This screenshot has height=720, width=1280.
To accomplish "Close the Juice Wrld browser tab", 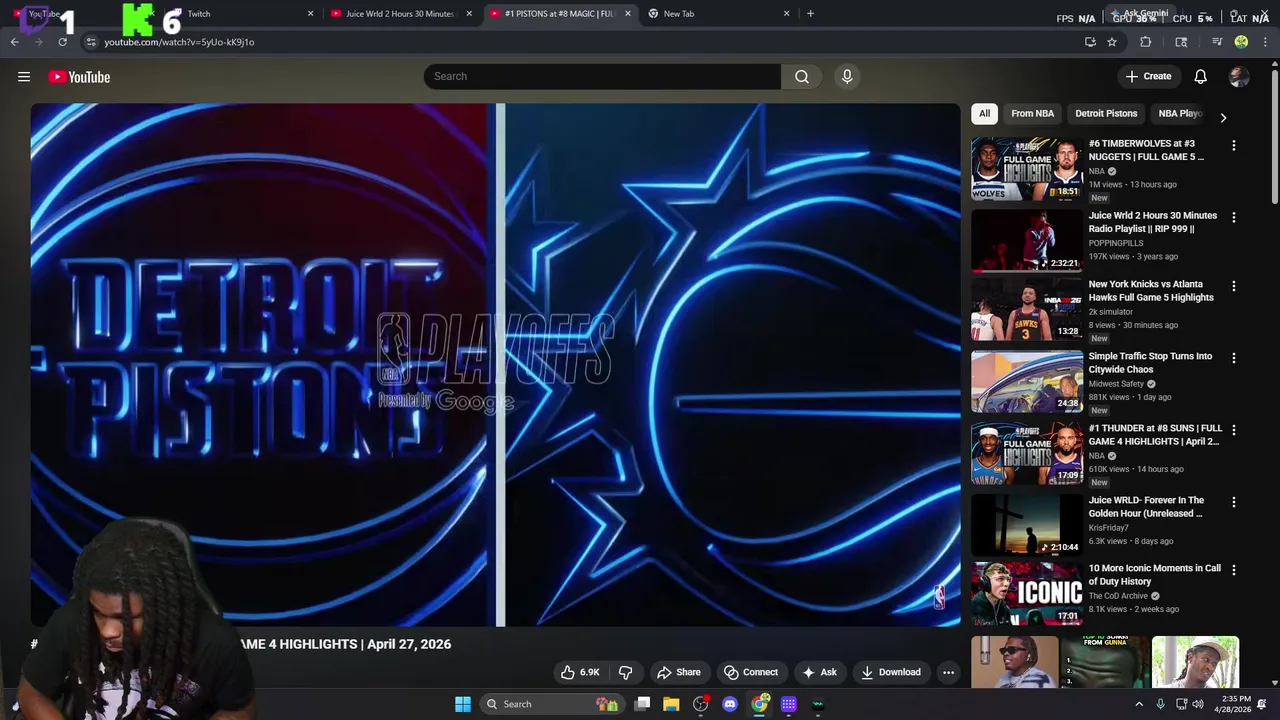I will coord(469,14).
